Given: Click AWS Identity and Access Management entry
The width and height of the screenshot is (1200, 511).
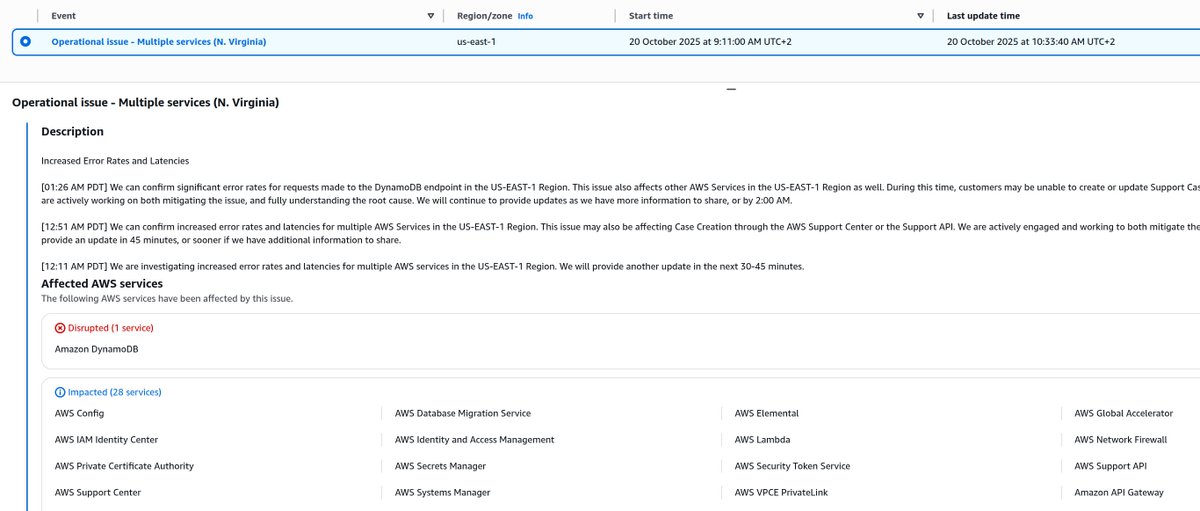Looking at the screenshot, I should [474, 439].
